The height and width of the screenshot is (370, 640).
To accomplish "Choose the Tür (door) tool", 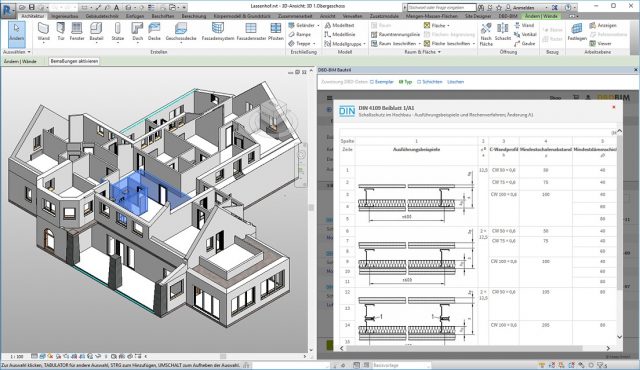I will [x=61, y=32].
